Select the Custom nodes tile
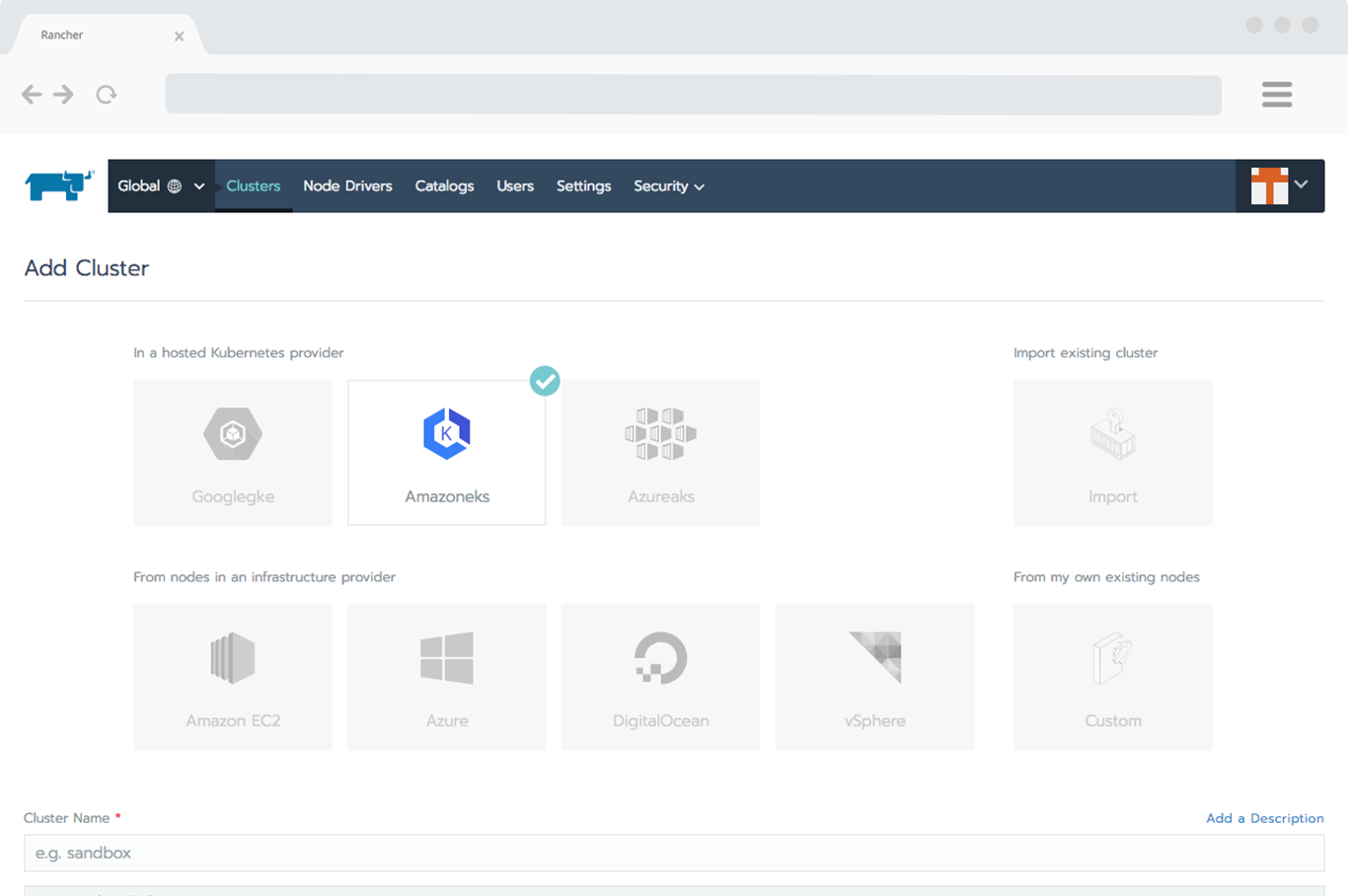 pyautogui.click(x=1112, y=677)
